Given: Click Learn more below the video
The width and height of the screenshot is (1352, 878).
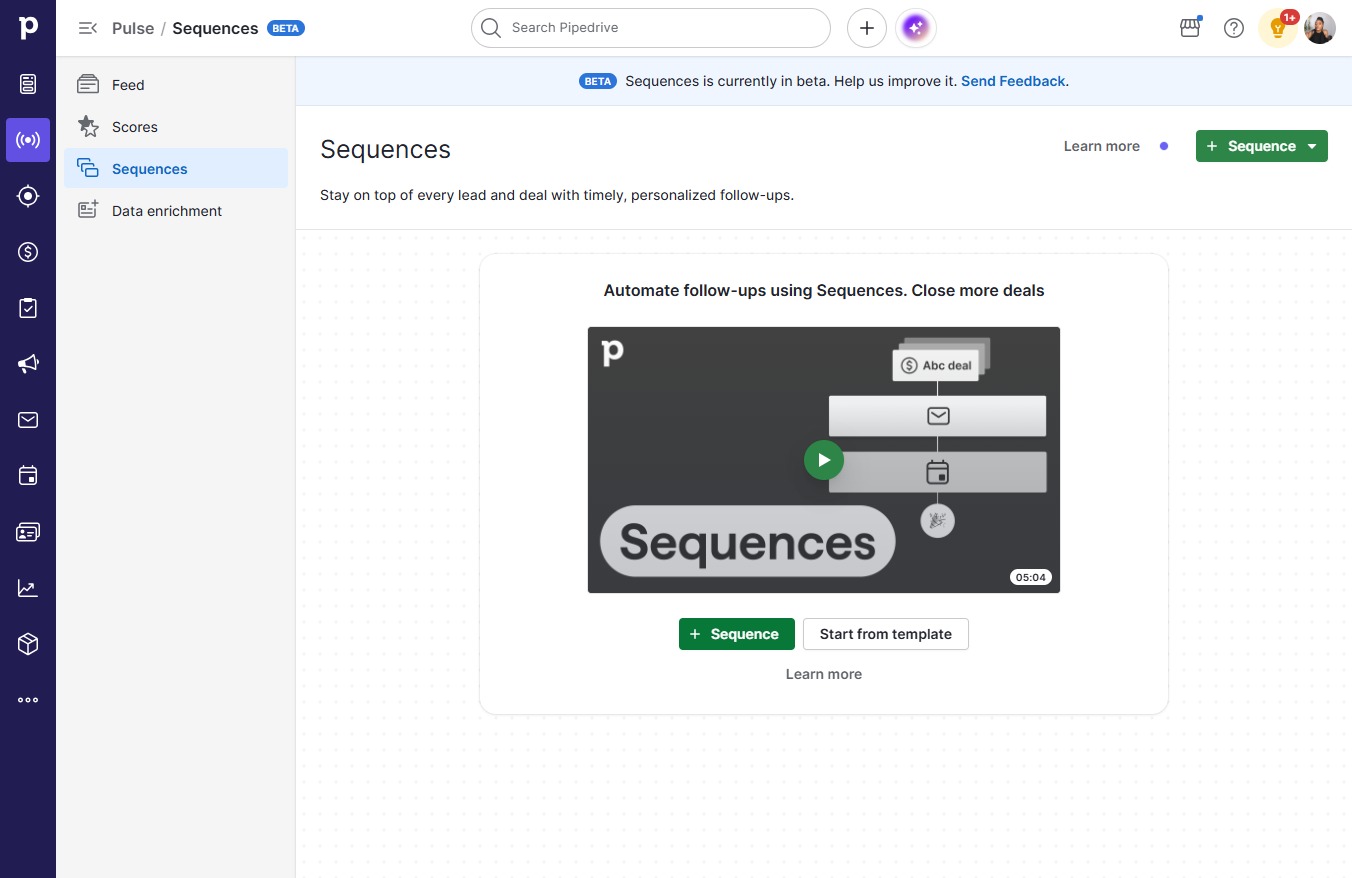Looking at the screenshot, I should tap(824, 674).
